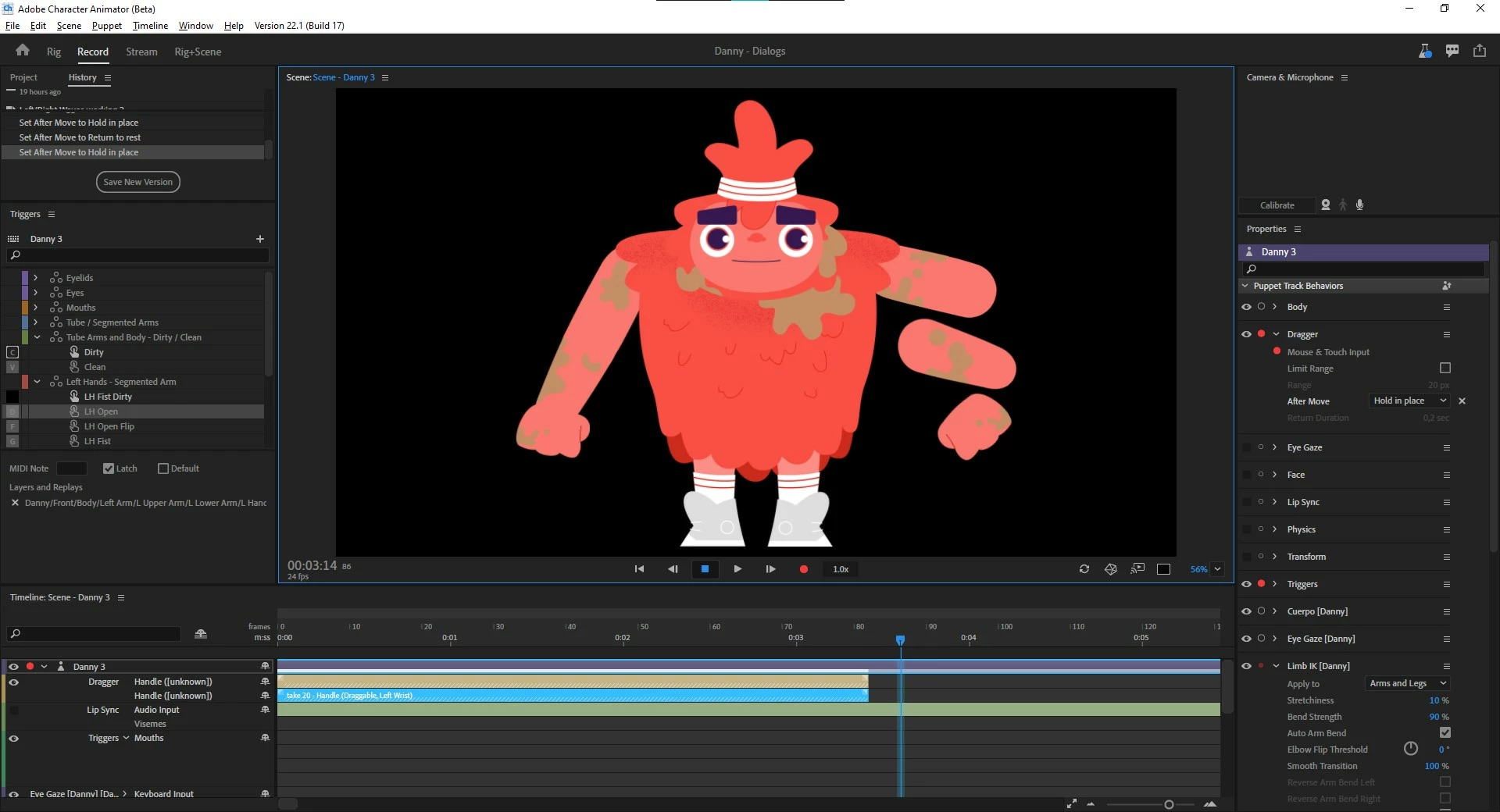
Task: Play the scene
Action: [x=737, y=569]
